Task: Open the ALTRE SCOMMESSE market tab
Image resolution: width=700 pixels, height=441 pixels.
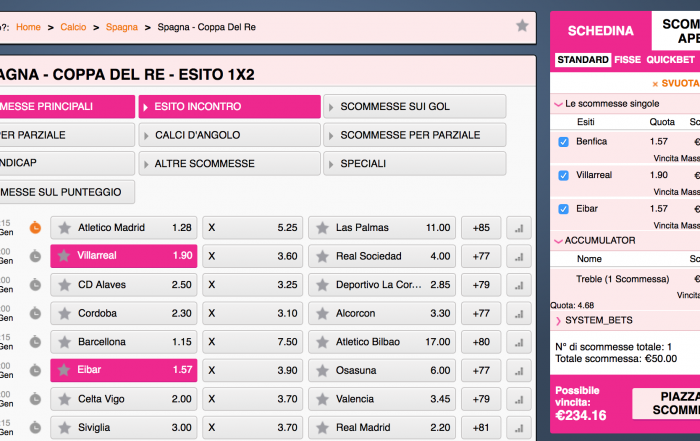Action: 229,163
